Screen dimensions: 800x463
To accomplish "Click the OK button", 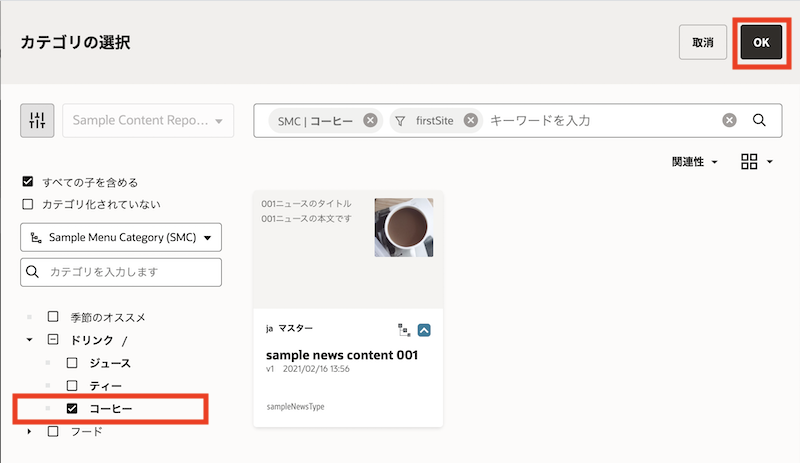I will (761, 42).
